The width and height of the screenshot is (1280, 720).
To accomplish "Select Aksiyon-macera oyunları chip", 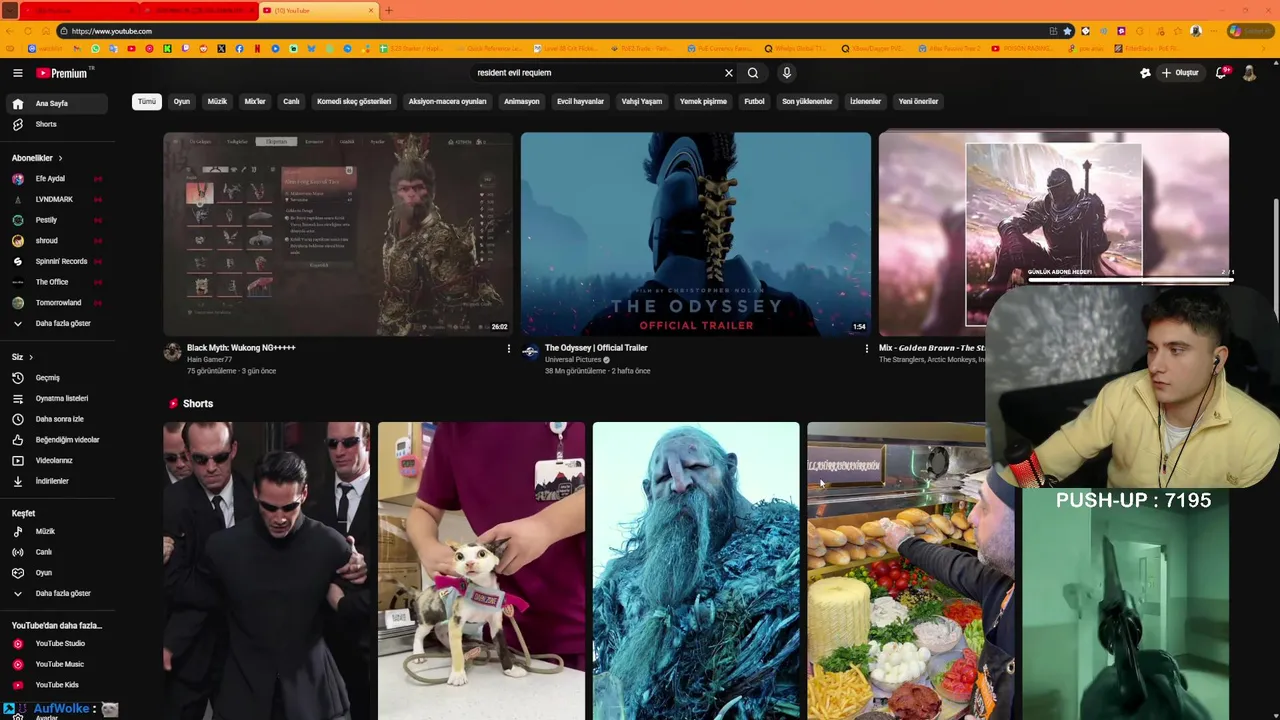I will (x=447, y=101).
